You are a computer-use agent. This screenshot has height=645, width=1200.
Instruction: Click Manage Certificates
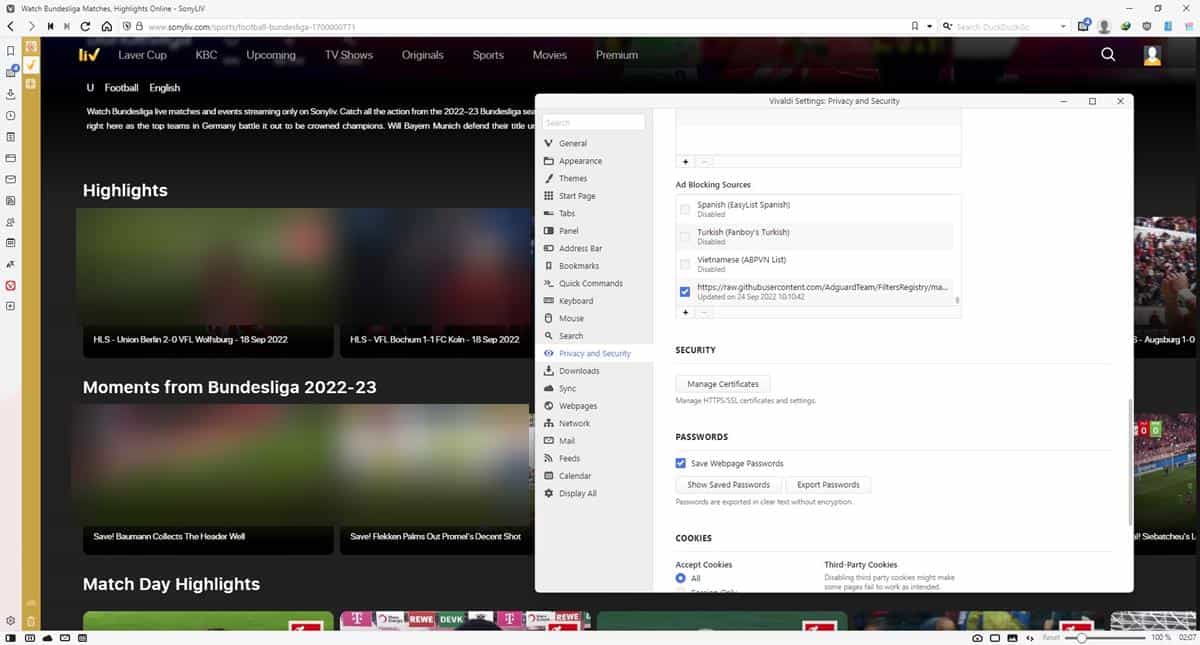722,384
